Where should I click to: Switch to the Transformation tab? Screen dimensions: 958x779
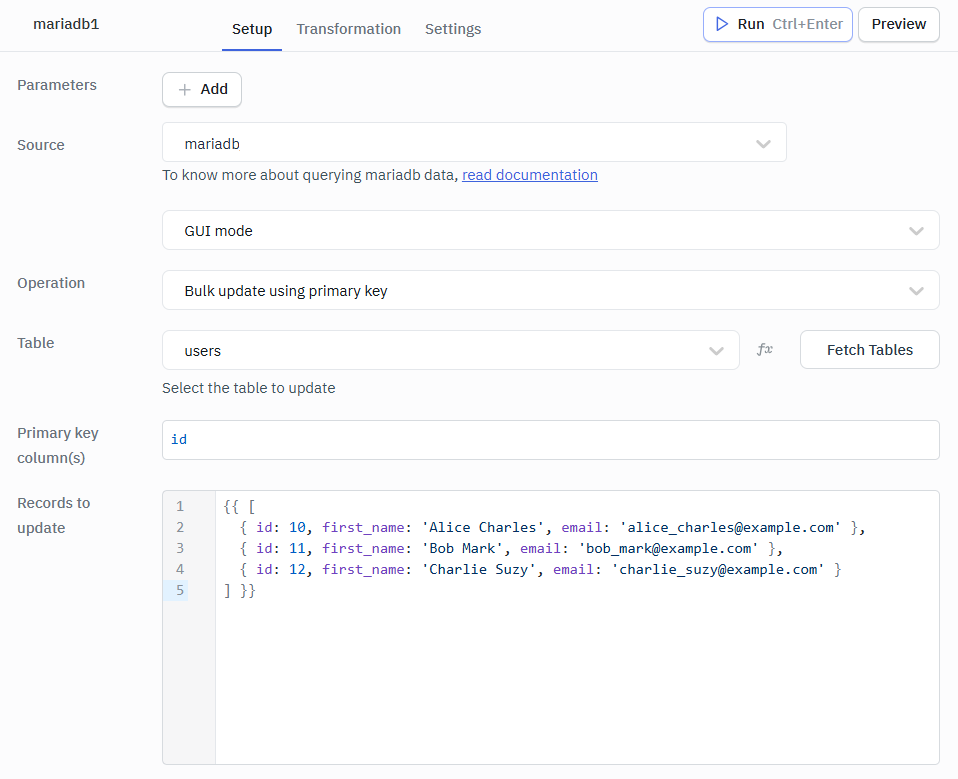pyautogui.click(x=348, y=29)
